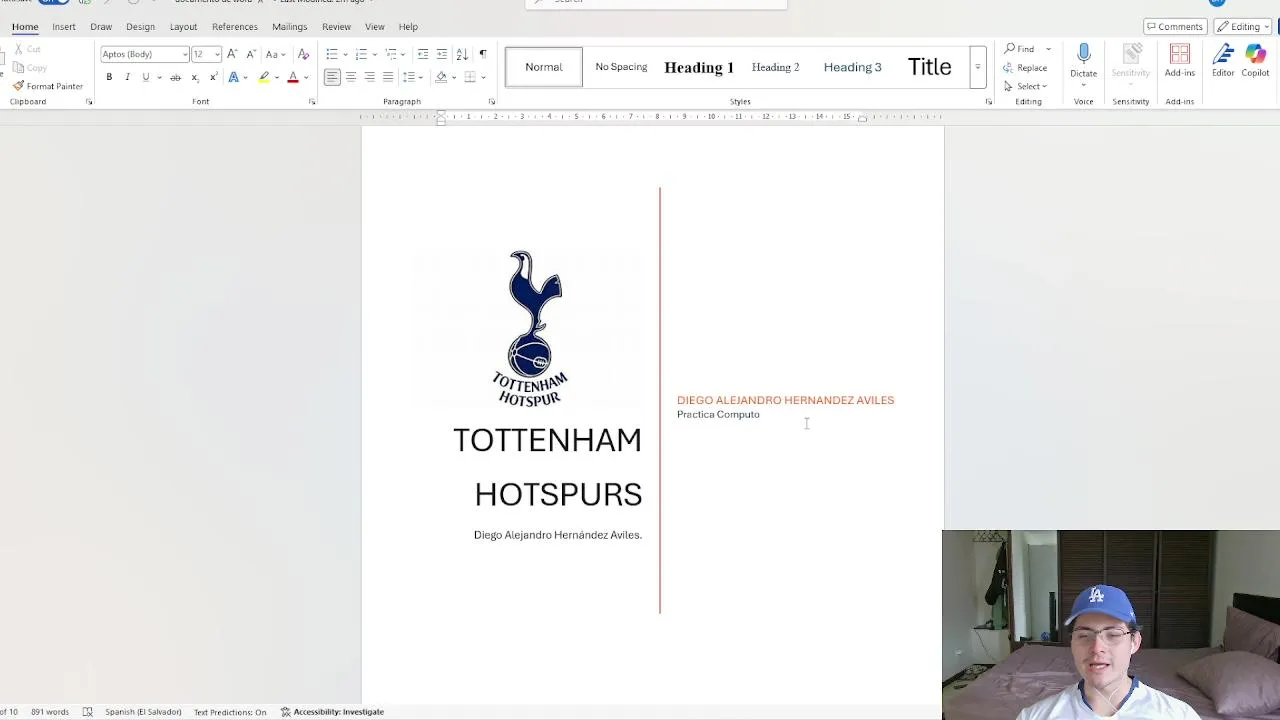Switch to the Draw tab
This screenshot has width=1280, height=720.
101,27
